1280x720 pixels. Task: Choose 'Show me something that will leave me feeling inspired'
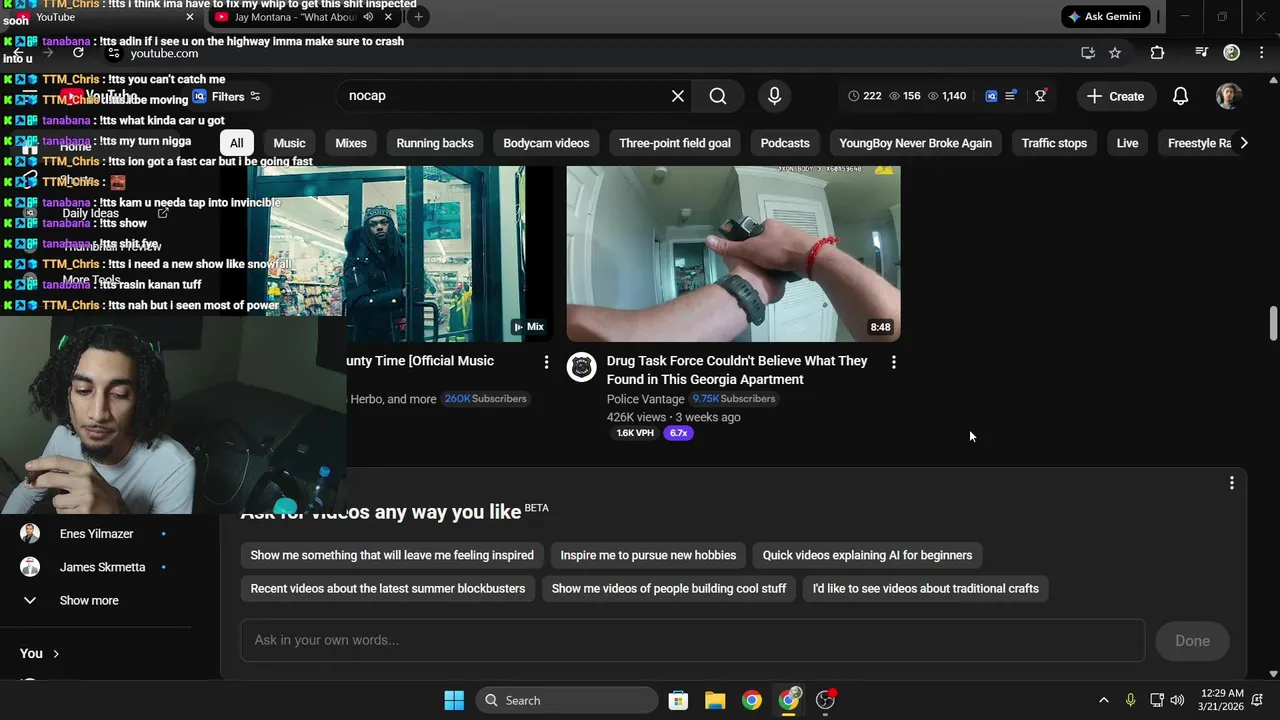(x=392, y=555)
